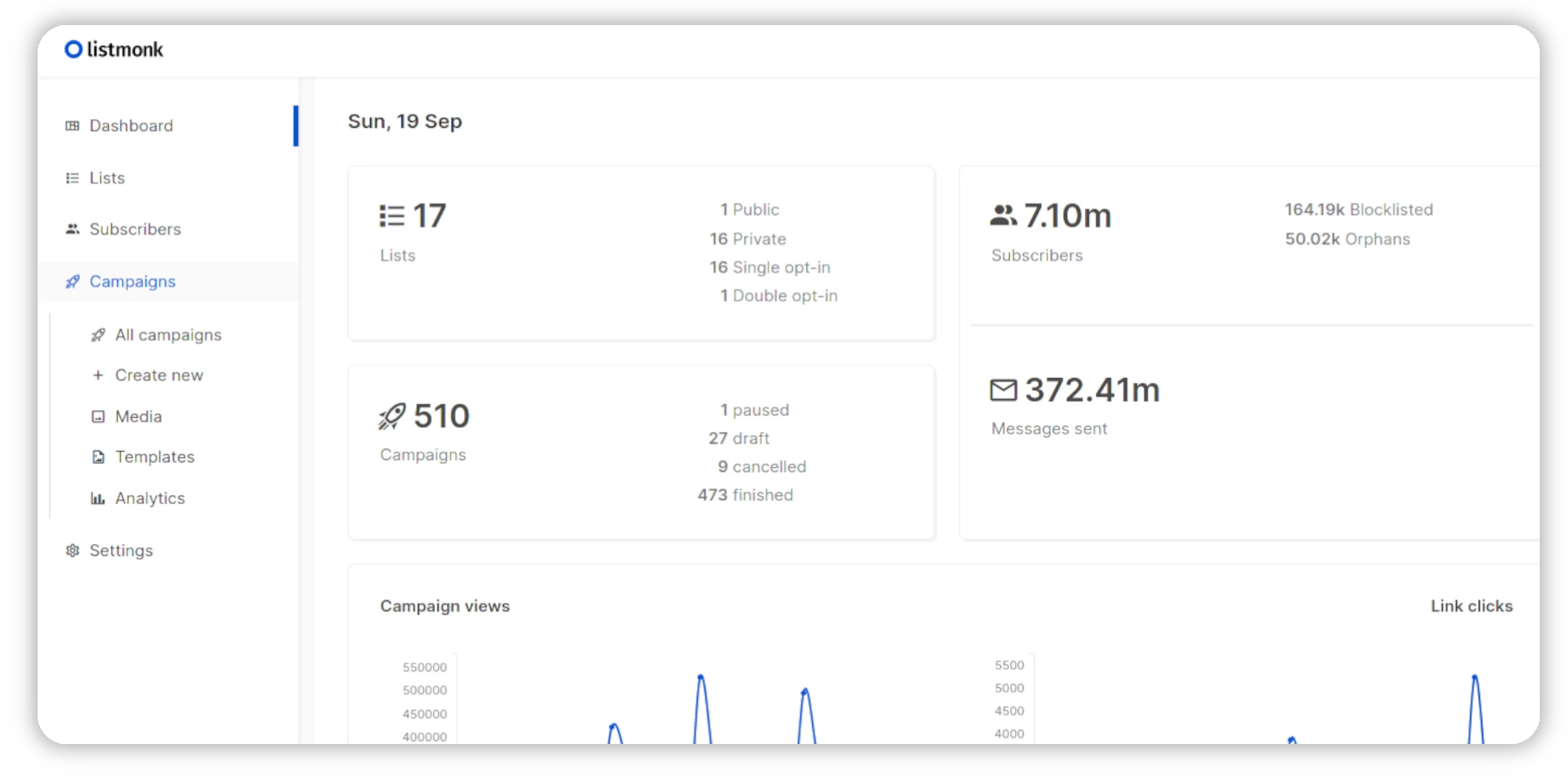Click the rocket icon in the Campaigns card
The image size is (1568, 784).
[x=391, y=416]
